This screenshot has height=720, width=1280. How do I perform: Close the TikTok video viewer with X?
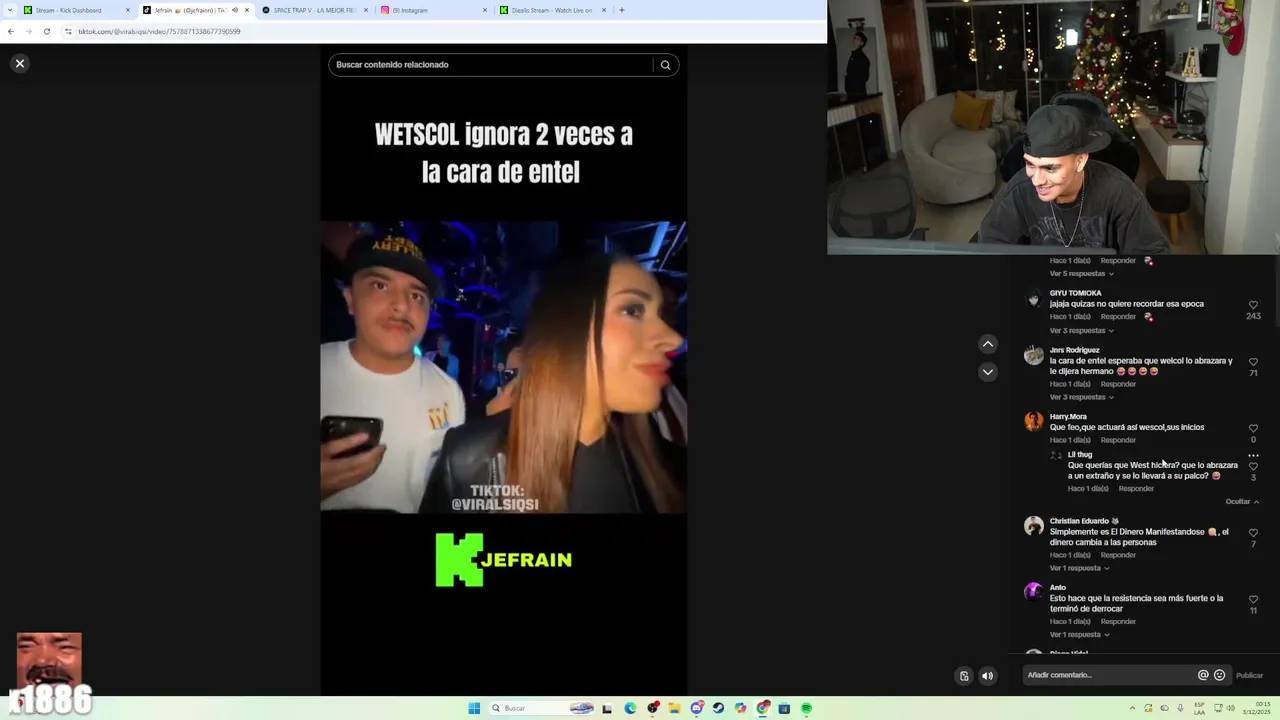tap(19, 63)
